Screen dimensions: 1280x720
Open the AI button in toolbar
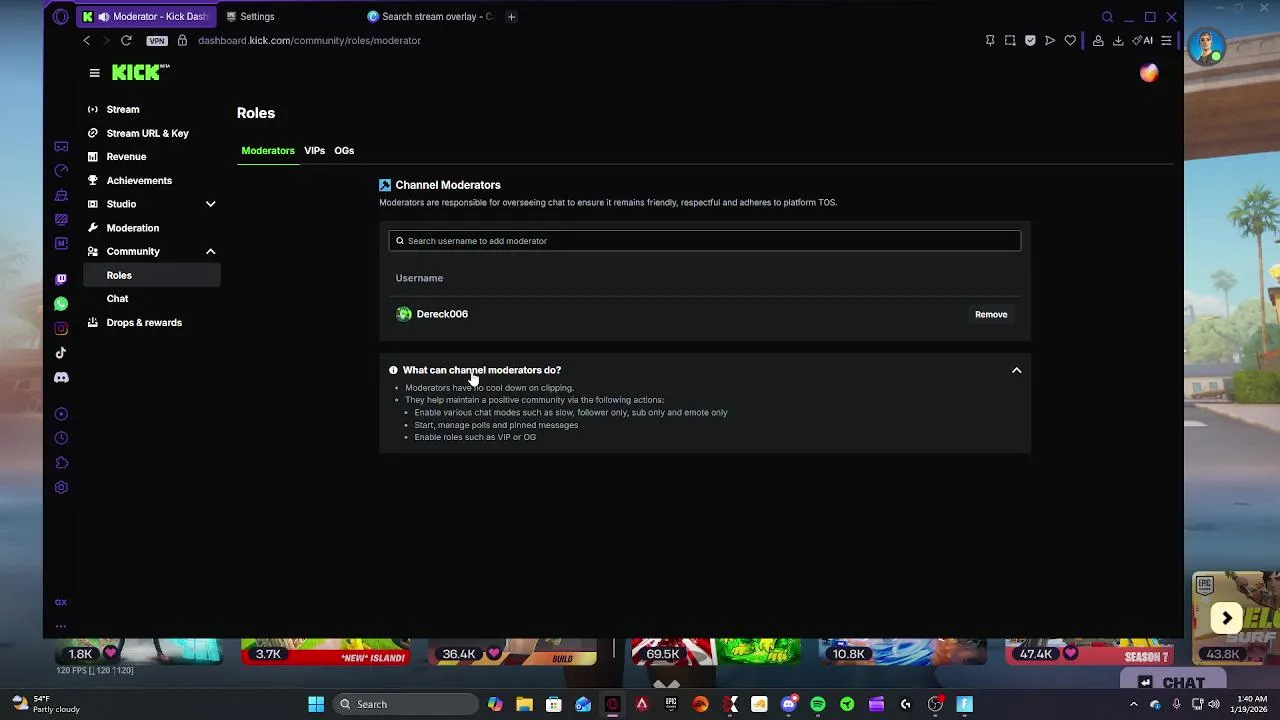pyautogui.click(x=1142, y=41)
